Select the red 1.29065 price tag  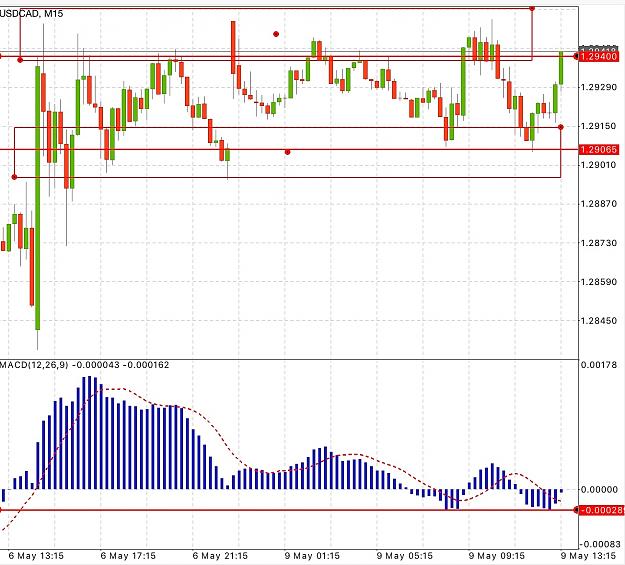599,150
